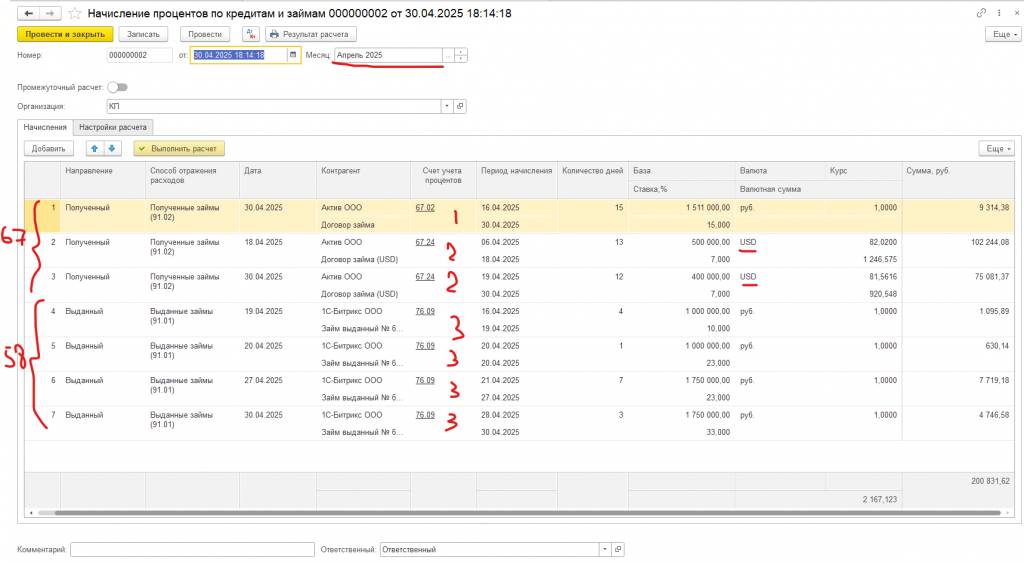Open the date picker calendar icon

pyautogui.click(x=293, y=55)
